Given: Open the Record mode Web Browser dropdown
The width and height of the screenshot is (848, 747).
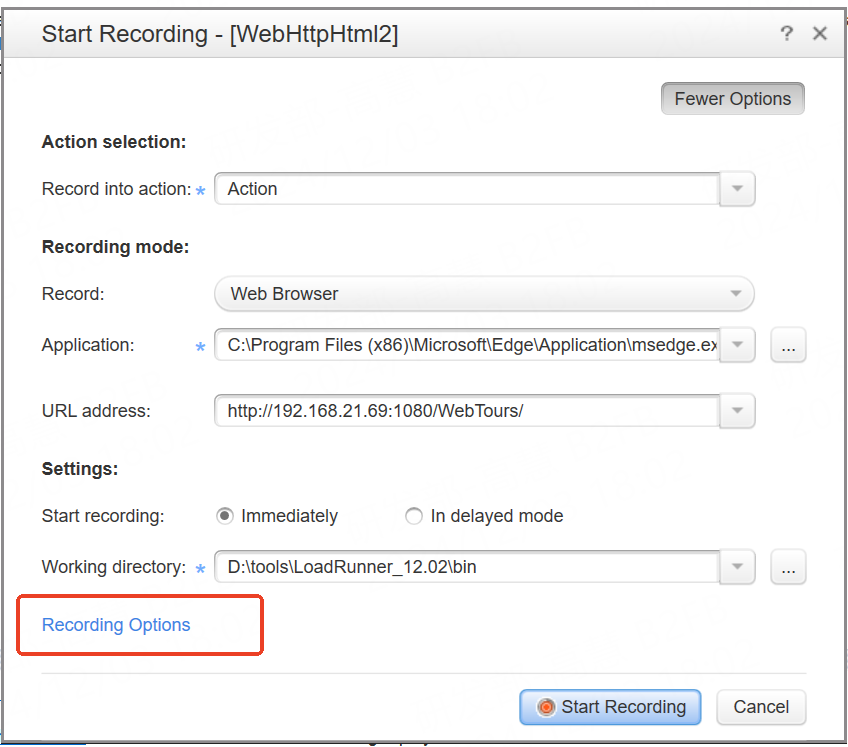Looking at the screenshot, I should pos(484,294).
